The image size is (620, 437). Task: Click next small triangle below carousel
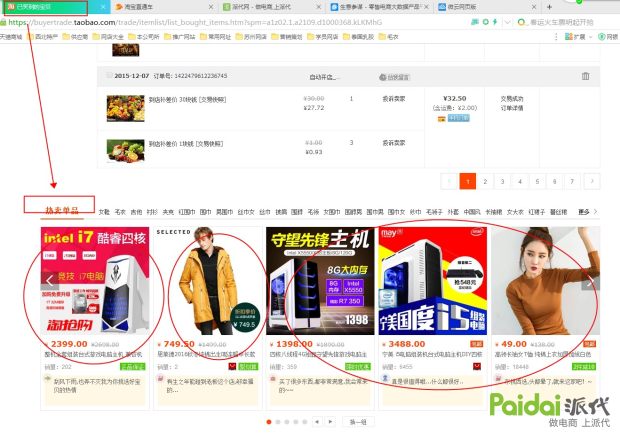click(x=331, y=422)
